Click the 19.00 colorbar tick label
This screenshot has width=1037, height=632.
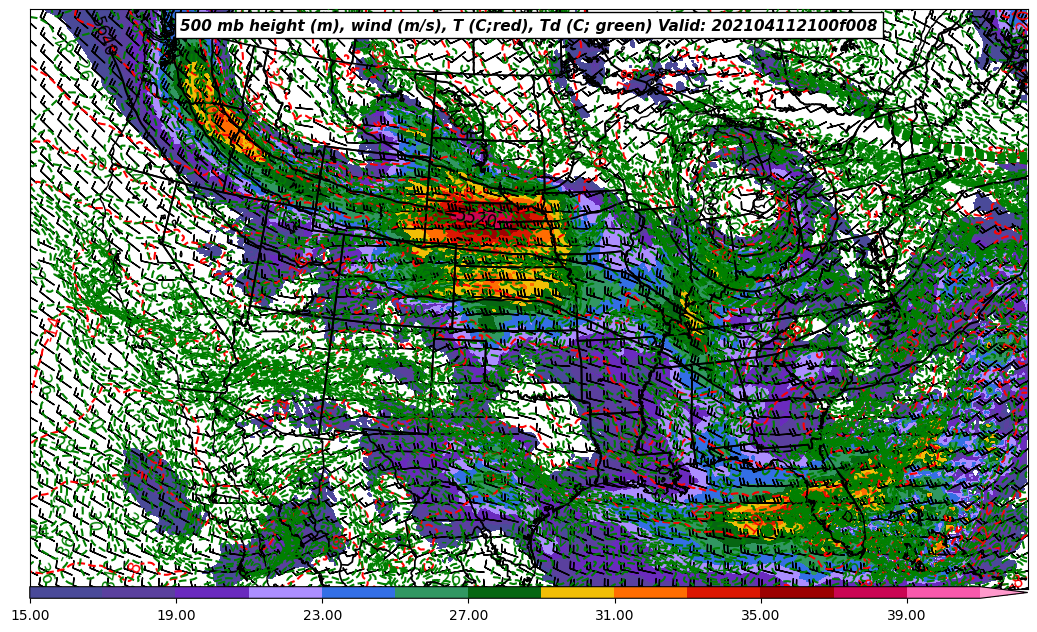pyautogui.click(x=177, y=616)
